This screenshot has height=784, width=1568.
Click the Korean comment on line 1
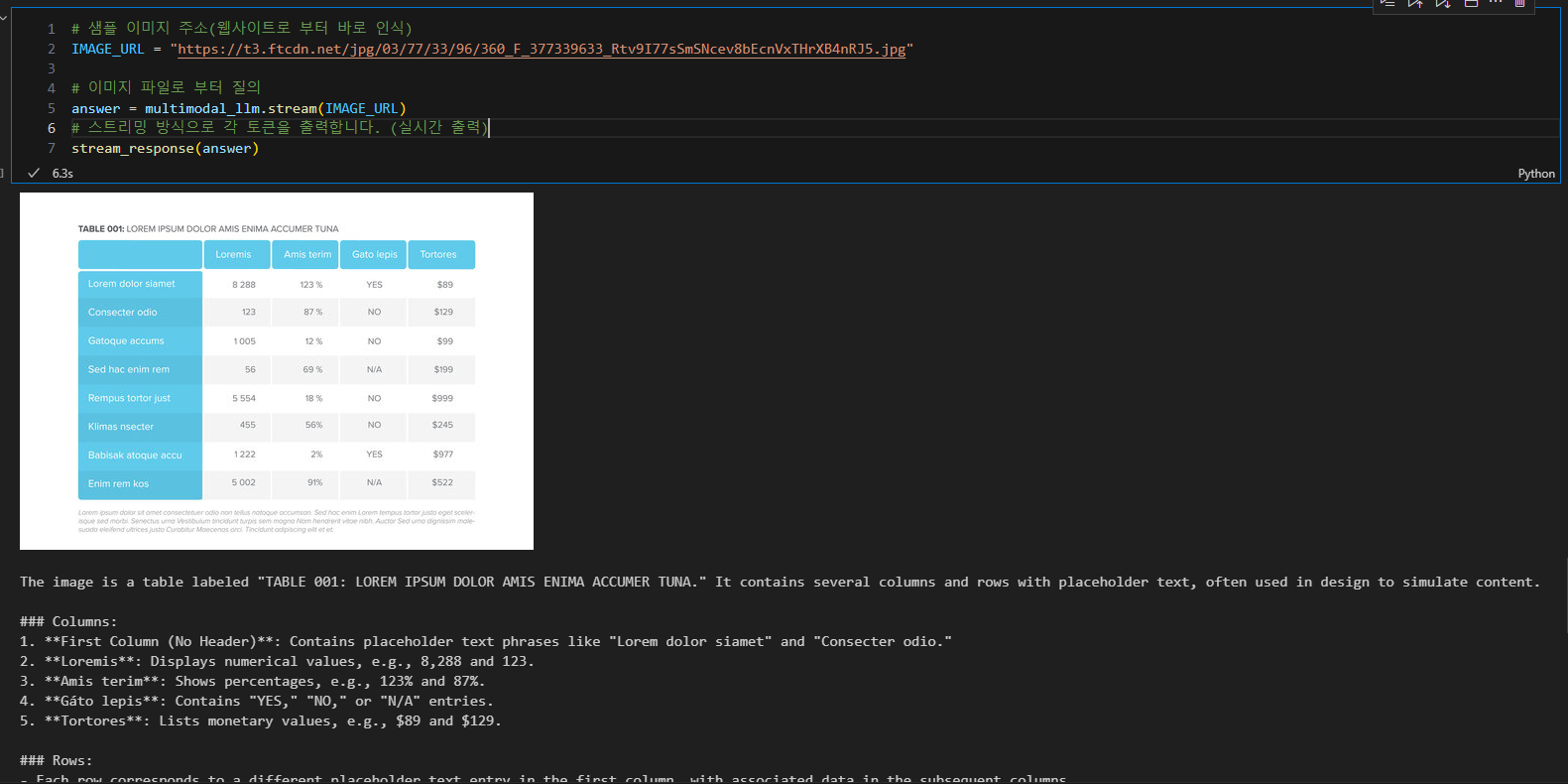tap(241, 28)
